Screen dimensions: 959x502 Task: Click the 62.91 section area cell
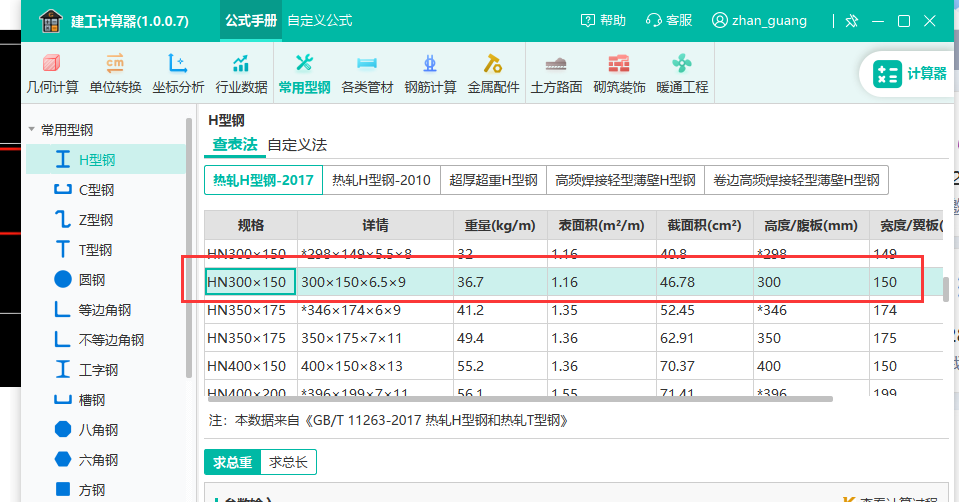coord(705,338)
